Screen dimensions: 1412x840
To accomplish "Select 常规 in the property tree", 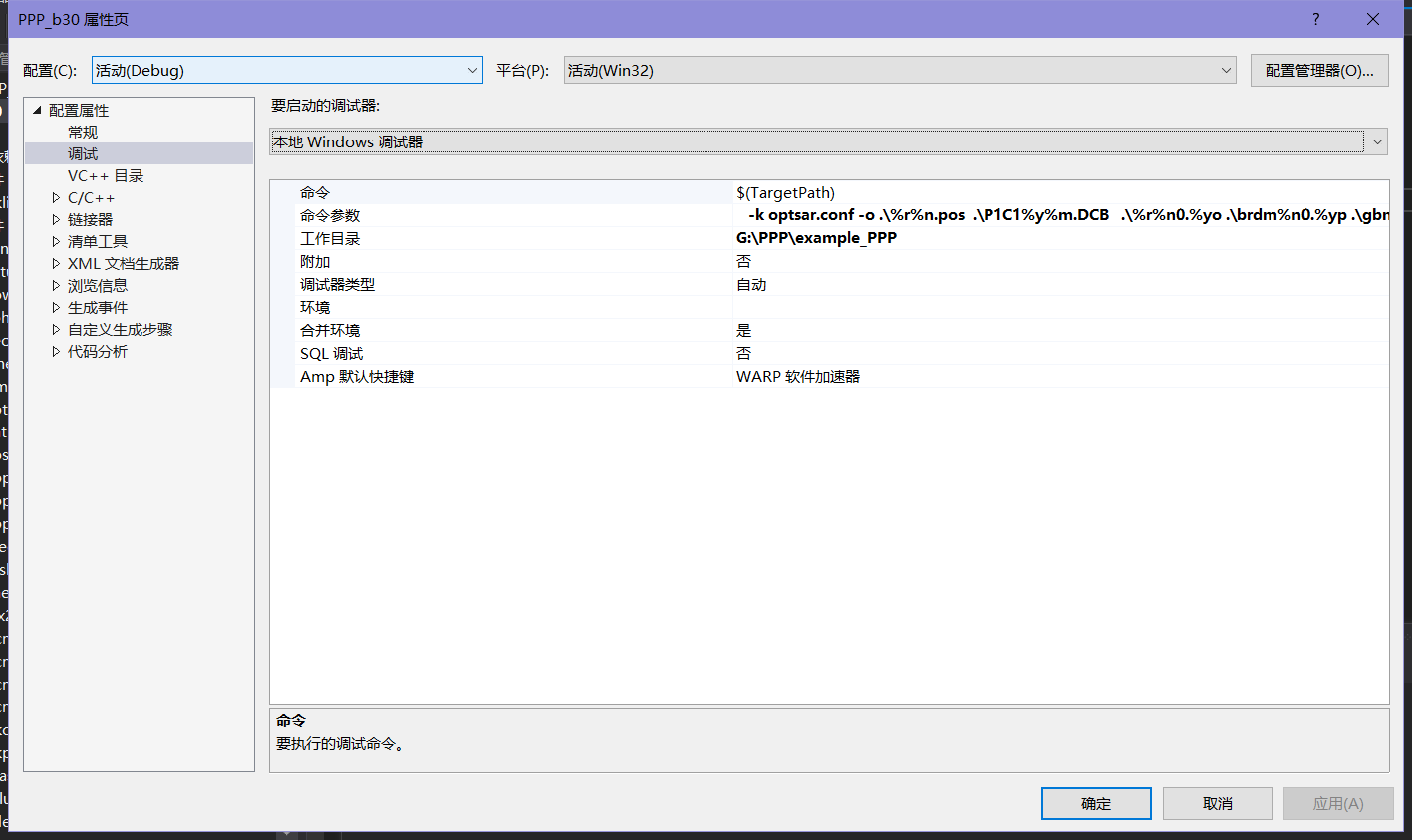I will (83, 132).
